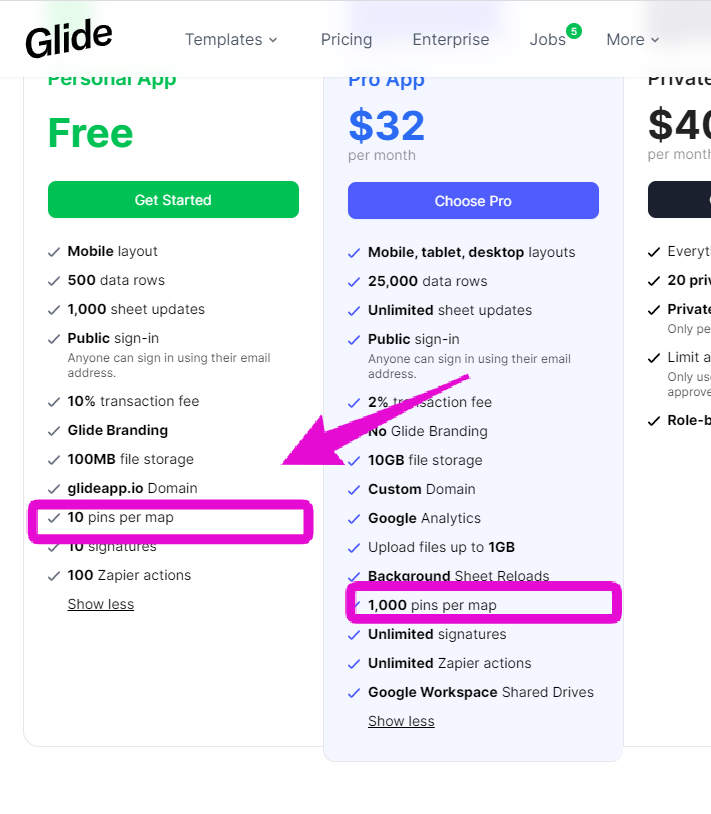Open the Templates dropdown menu
Viewport: 711px width, 814px height.
[x=231, y=40]
